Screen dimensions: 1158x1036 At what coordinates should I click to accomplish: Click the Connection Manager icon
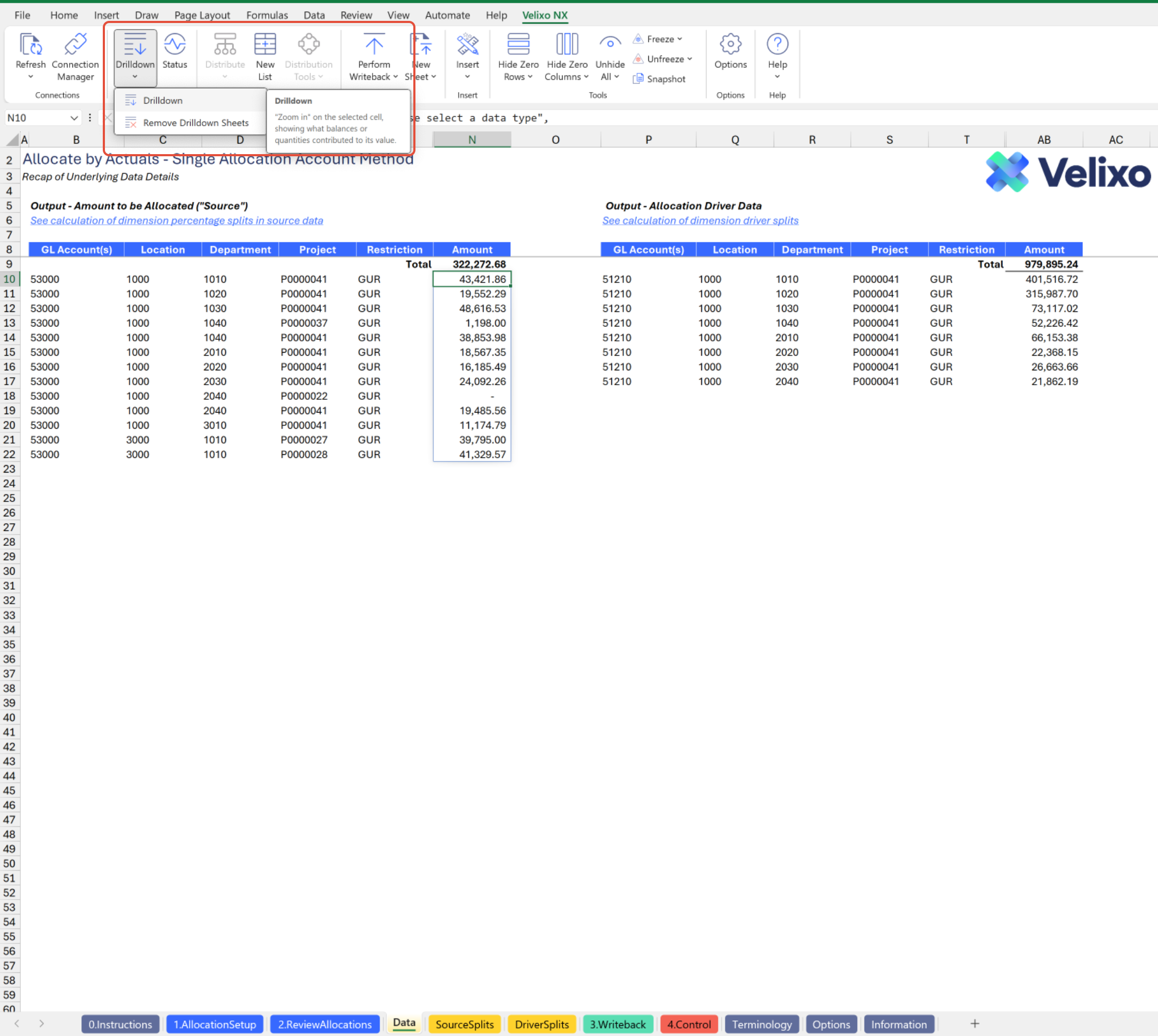pyautogui.click(x=75, y=45)
